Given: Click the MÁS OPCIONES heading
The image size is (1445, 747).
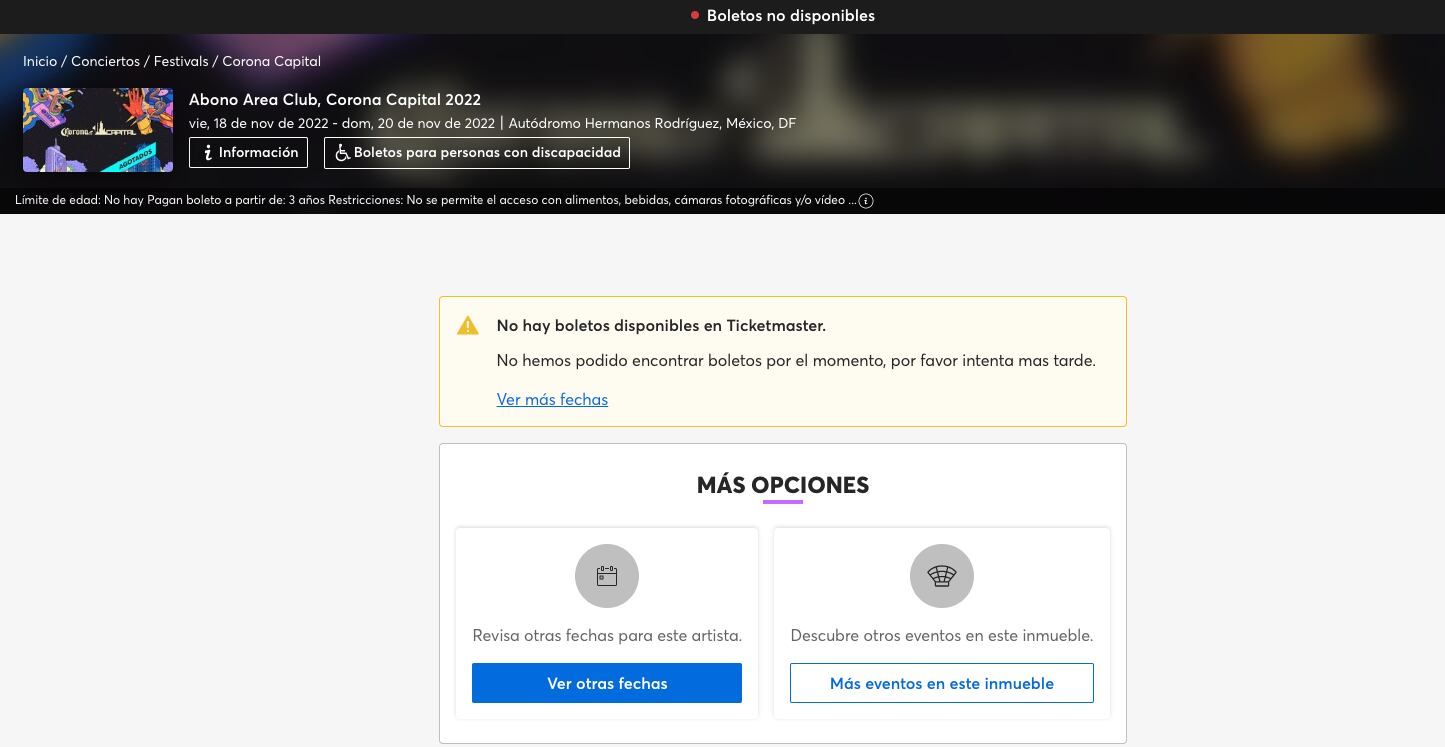Looking at the screenshot, I should click(783, 485).
